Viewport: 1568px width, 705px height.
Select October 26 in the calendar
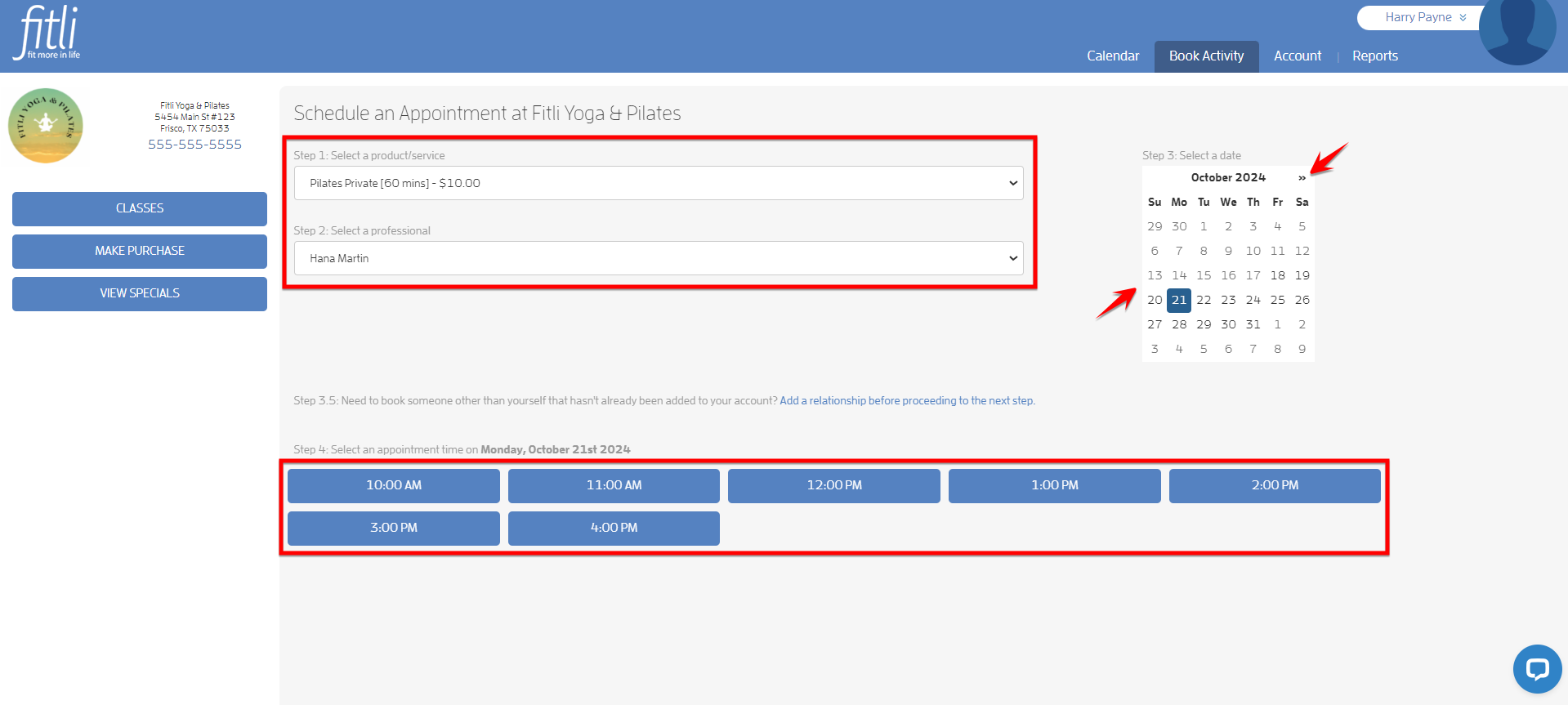click(1302, 300)
